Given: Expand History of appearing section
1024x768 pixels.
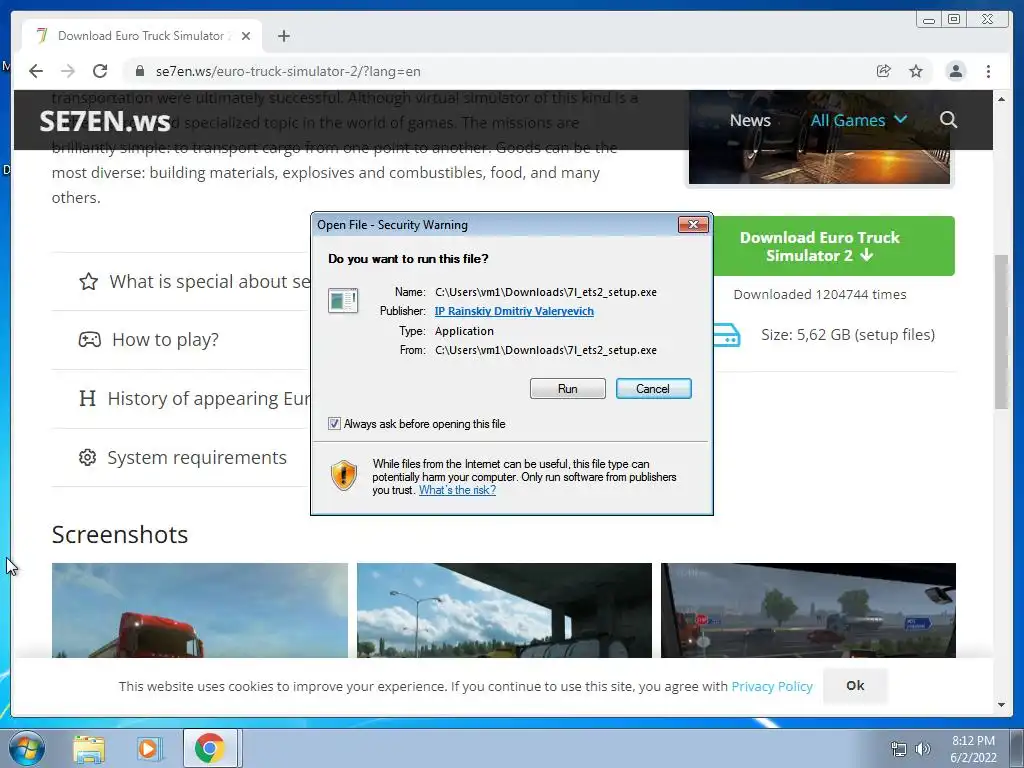Looking at the screenshot, I should [x=181, y=398].
